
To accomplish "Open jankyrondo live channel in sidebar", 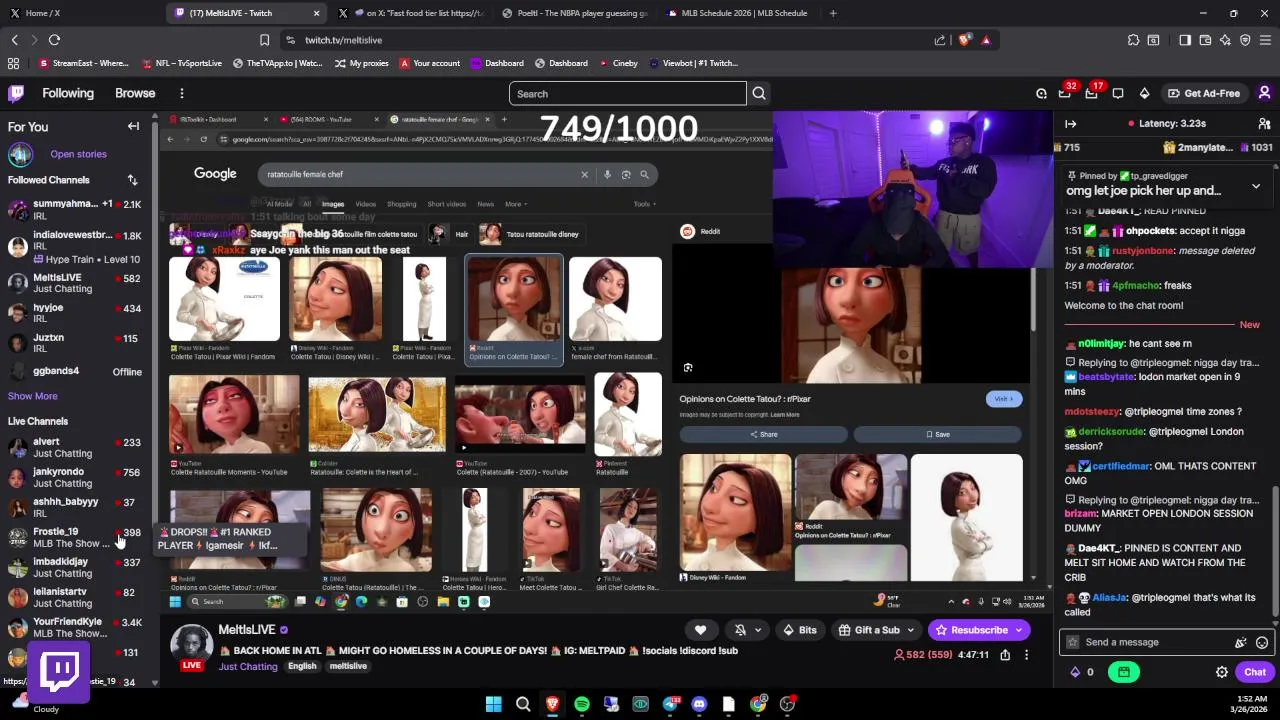I will pos(75,477).
